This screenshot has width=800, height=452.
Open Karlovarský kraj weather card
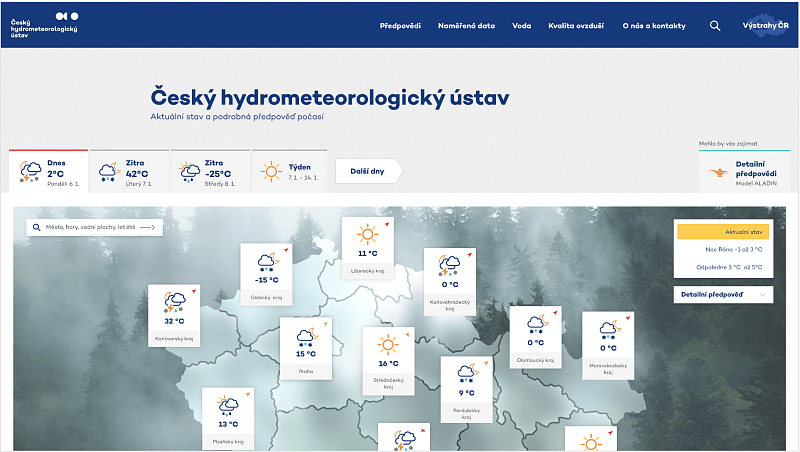pyautogui.click(x=174, y=315)
